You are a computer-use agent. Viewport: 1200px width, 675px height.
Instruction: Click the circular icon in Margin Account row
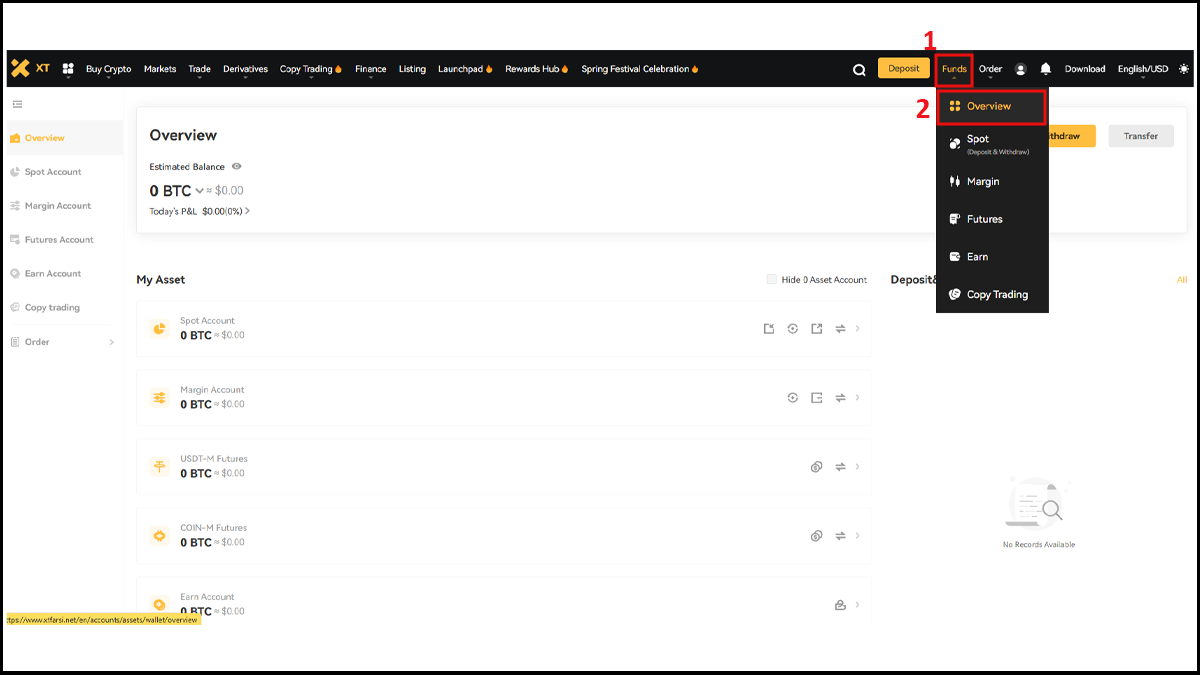793,397
